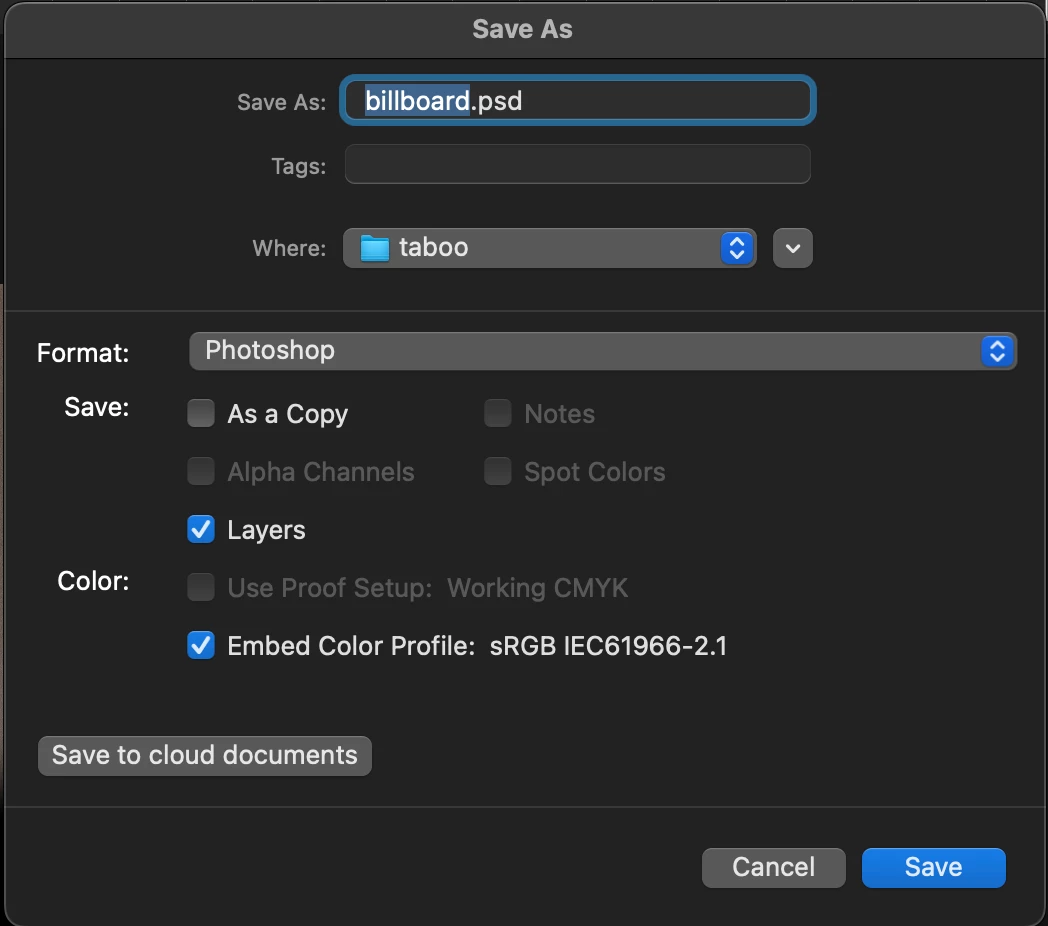
Task: Click the taboo folder icon
Action: tap(374, 248)
